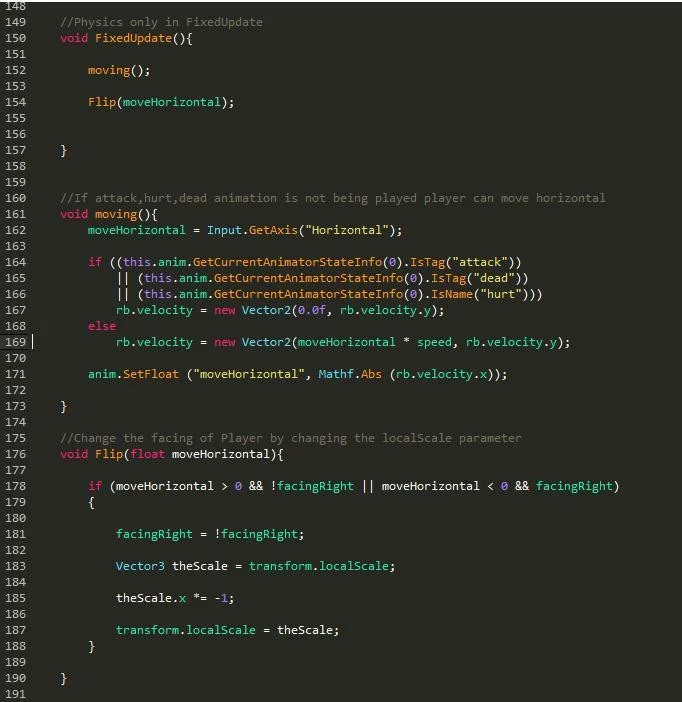Screen dimensions: 682x702
Task: Click closing brace on line 173
Action: point(63,407)
